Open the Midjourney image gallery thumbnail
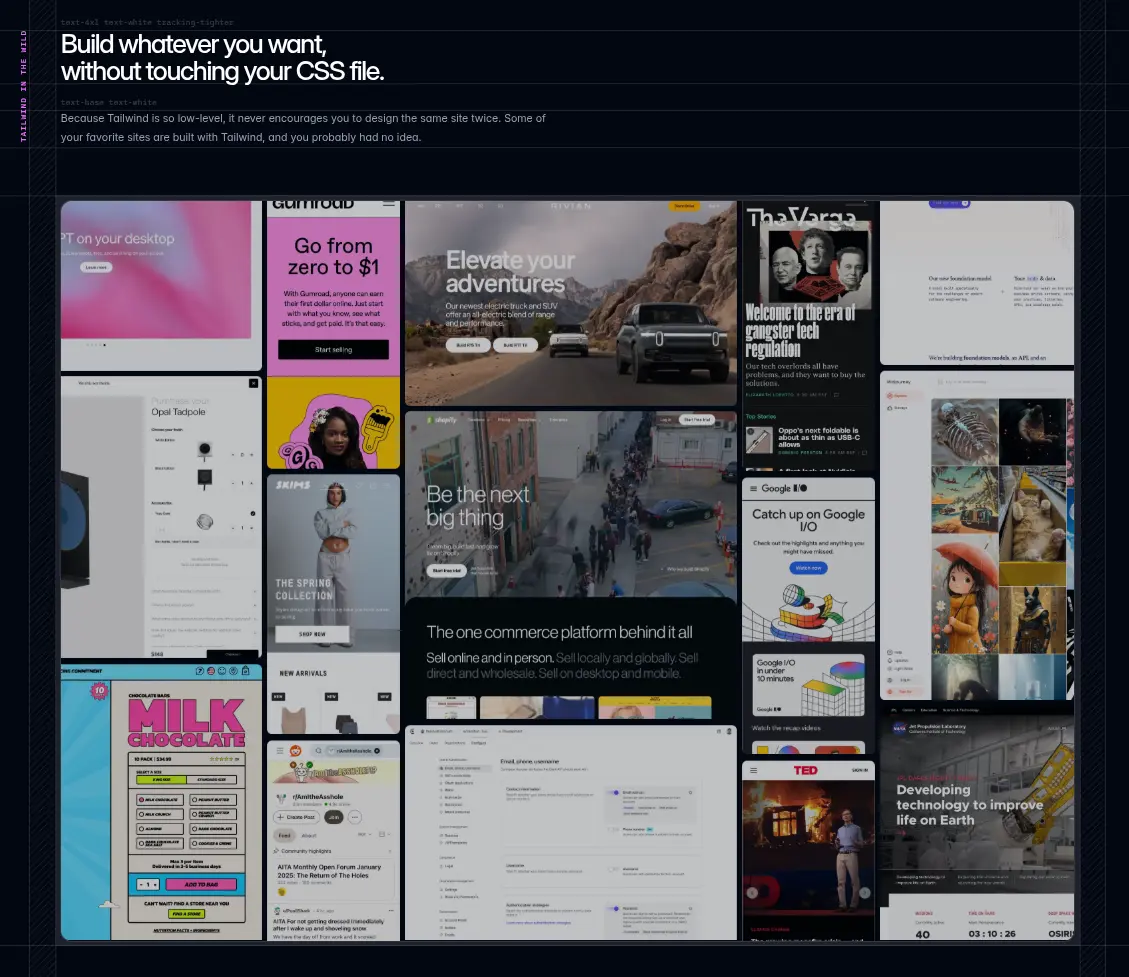This screenshot has height=977, width=1129. (977, 535)
